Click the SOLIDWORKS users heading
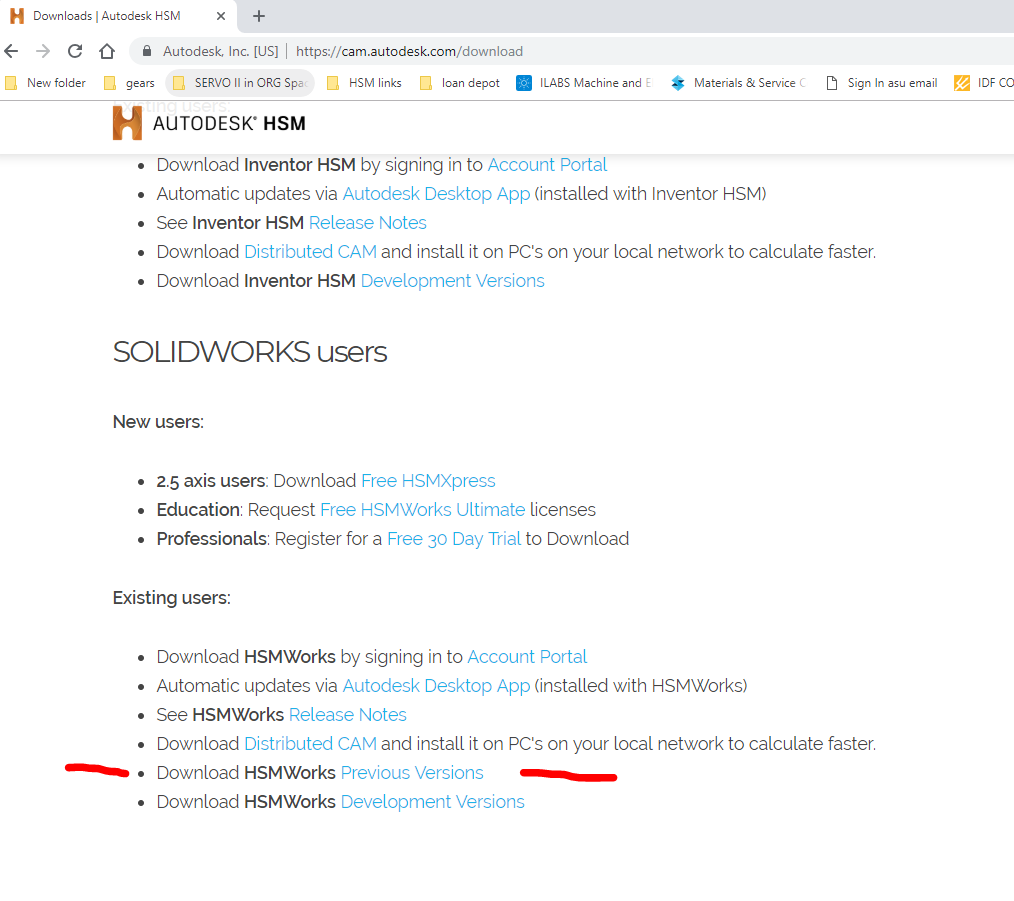Image resolution: width=1014 pixels, height=901 pixels. (x=250, y=352)
